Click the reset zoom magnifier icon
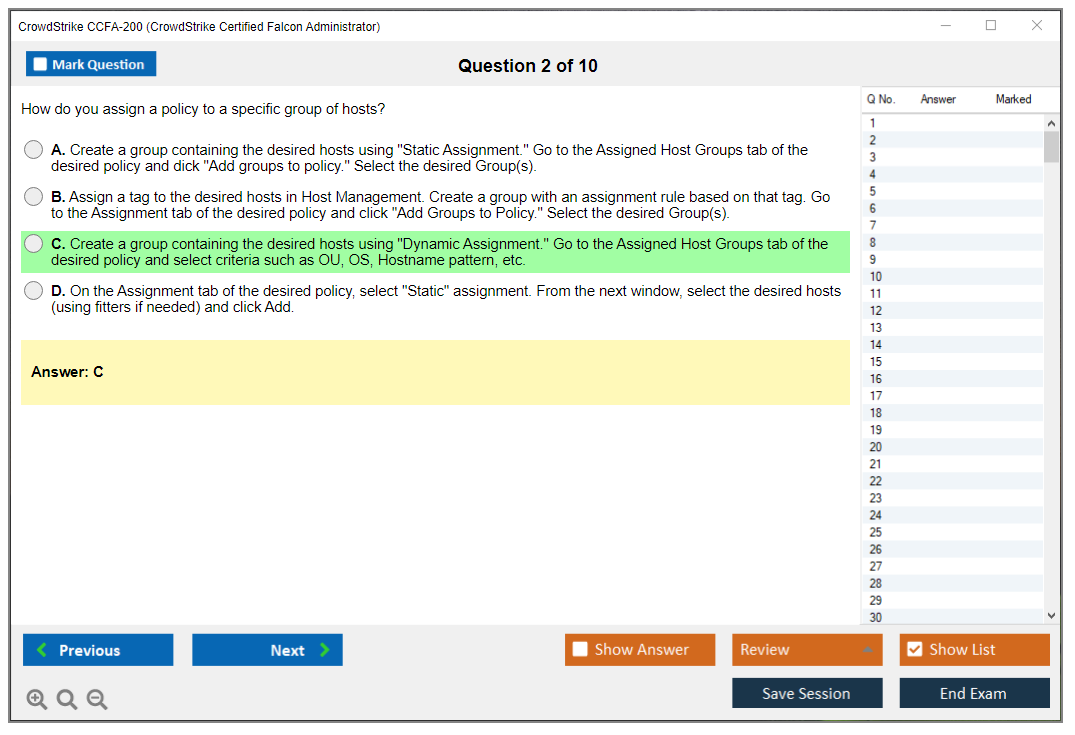1075x735 pixels. click(x=67, y=700)
